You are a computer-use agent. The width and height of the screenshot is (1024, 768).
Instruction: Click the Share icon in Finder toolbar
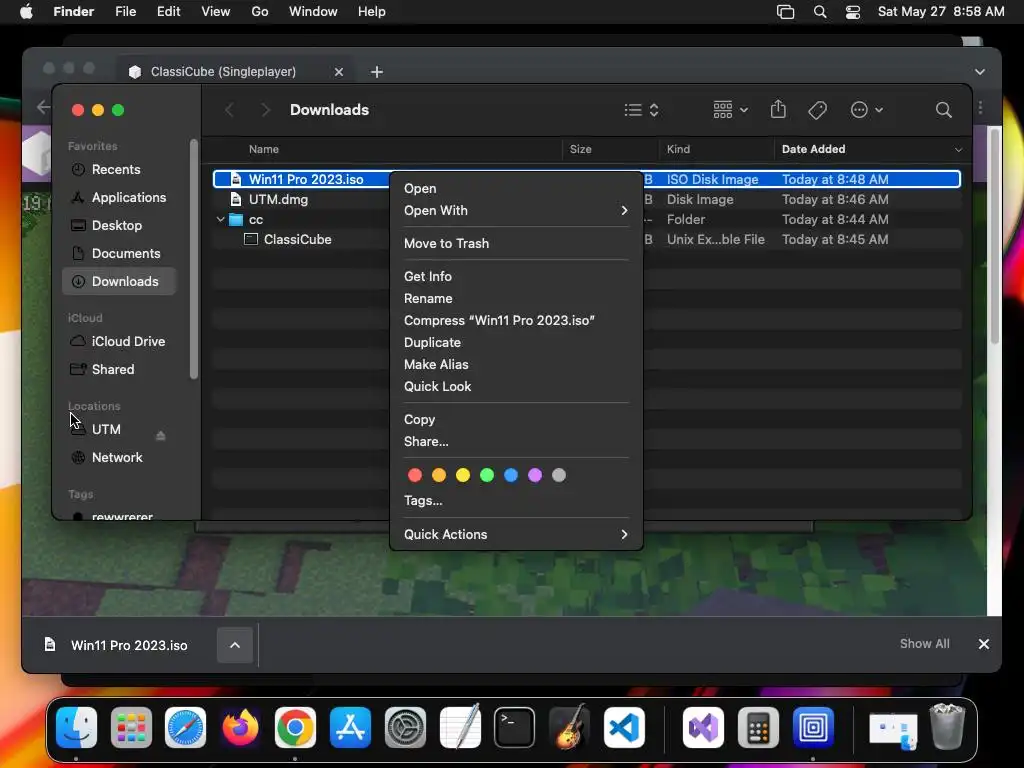[778, 109]
